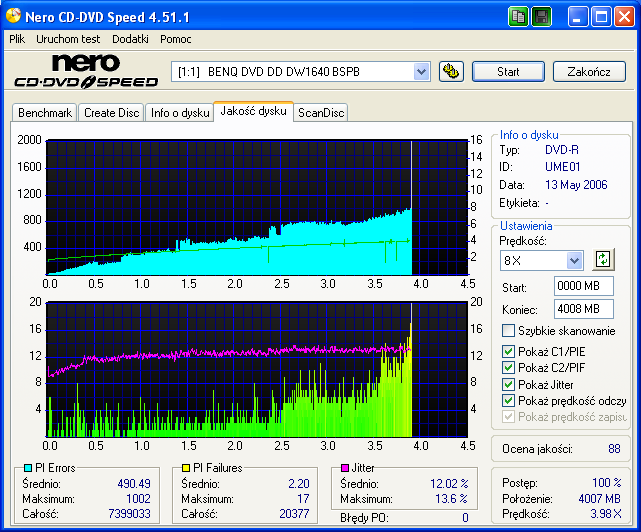Screen dimensions: 641x532
Task: Click the cyan PI Errors legend swatch
Action: (28, 468)
